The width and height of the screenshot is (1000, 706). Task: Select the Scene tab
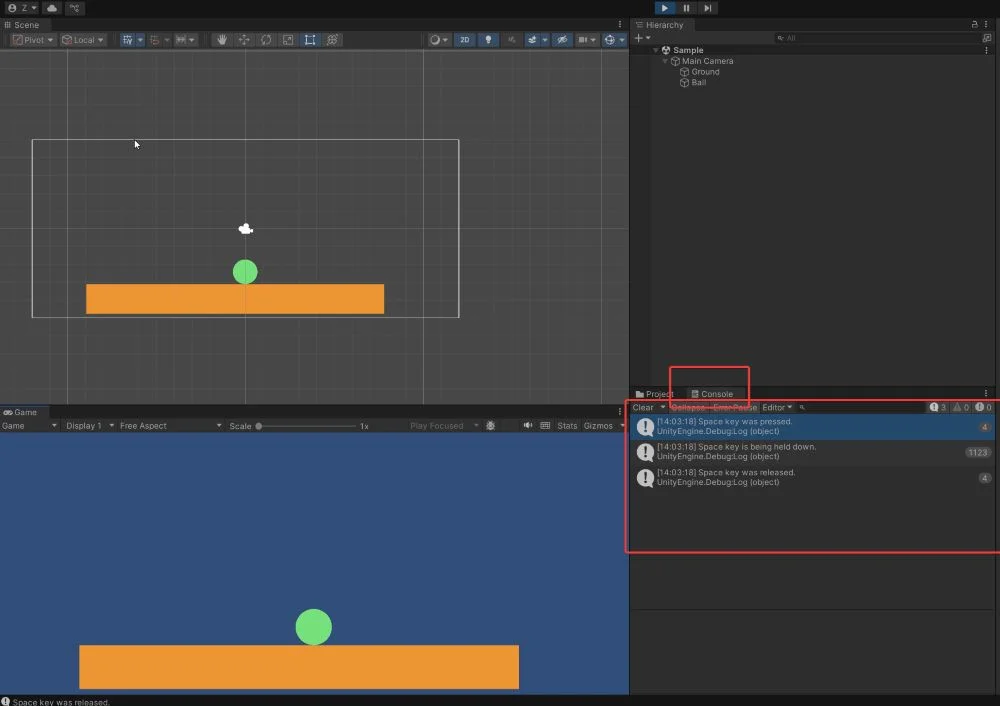point(22,25)
